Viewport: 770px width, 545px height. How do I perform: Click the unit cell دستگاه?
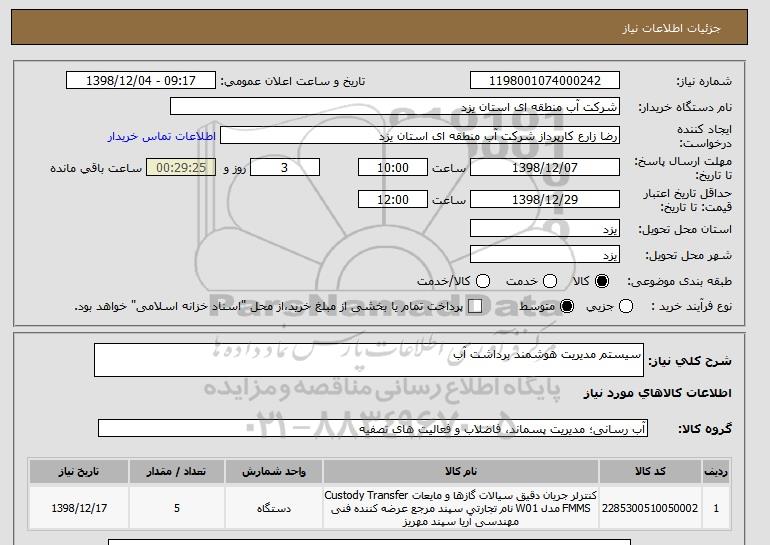tap(274, 508)
